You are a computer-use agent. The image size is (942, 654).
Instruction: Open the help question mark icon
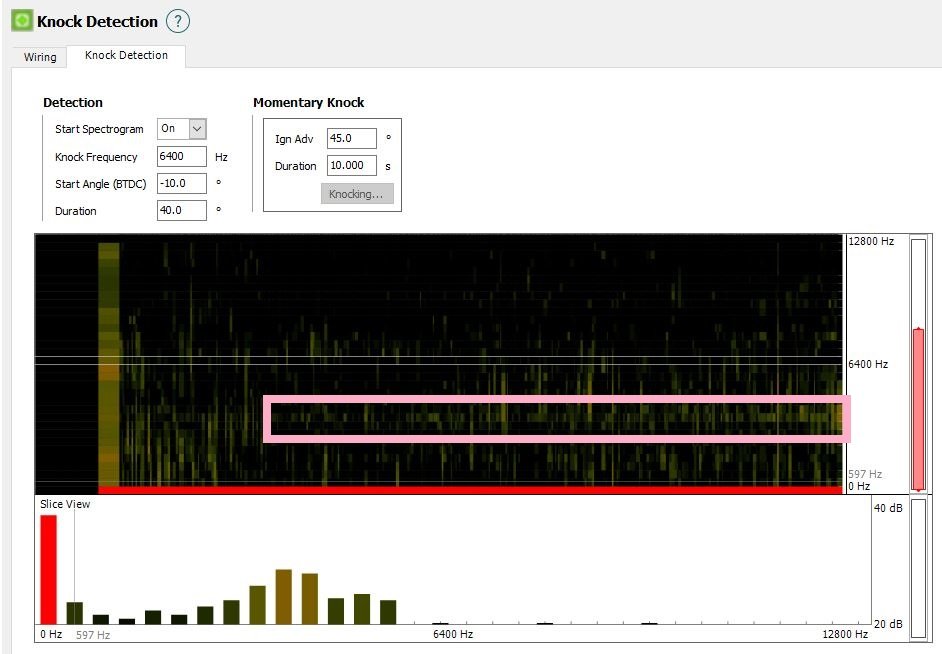(x=178, y=22)
